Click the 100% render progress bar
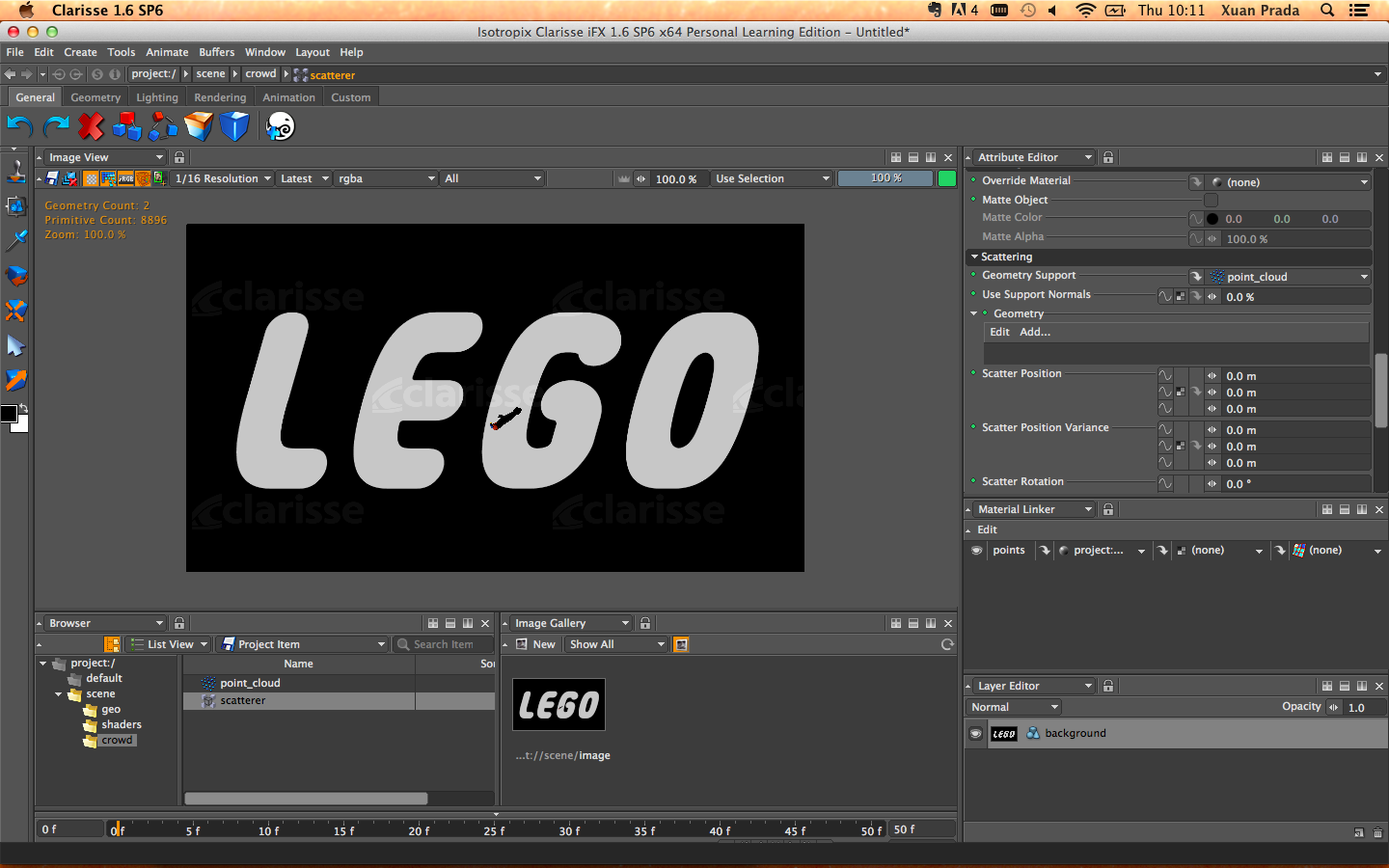This screenshot has width=1389, height=868. pos(885,178)
